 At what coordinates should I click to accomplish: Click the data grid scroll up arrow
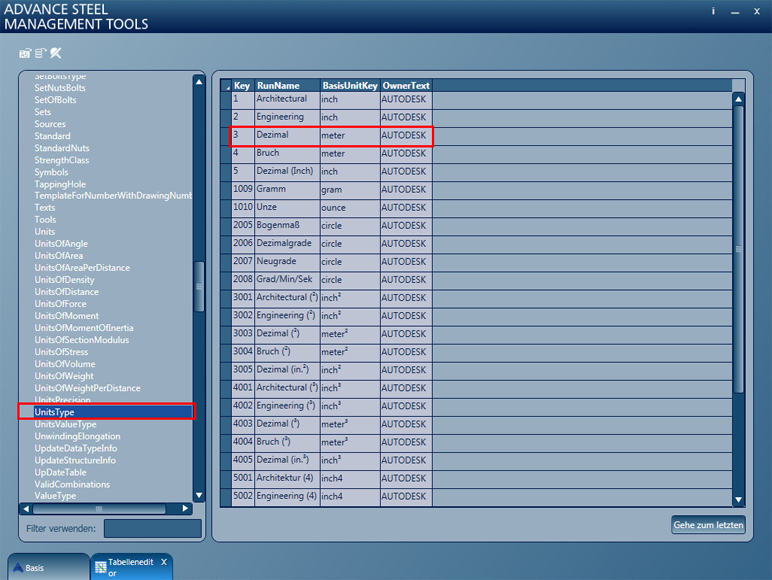pos(739,99)
